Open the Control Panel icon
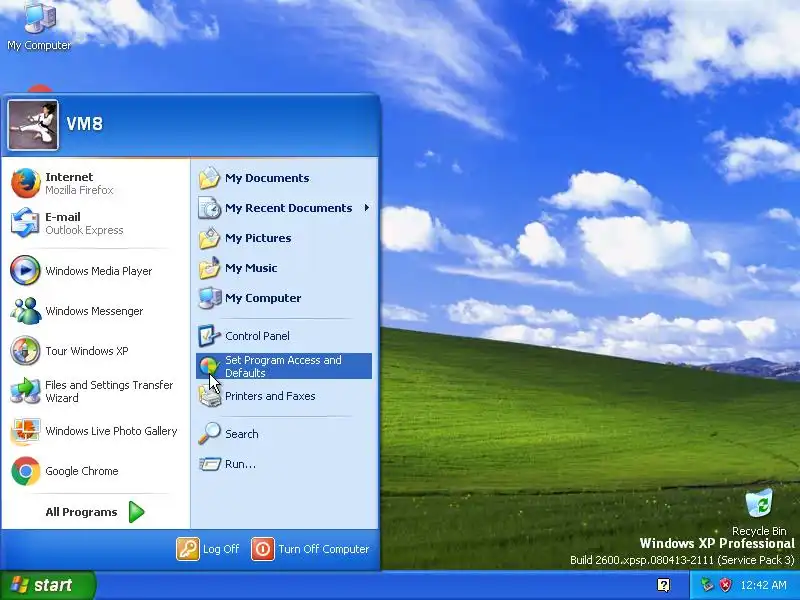The width and height of the screenshot is (800, 600). (x=209, y=336)
